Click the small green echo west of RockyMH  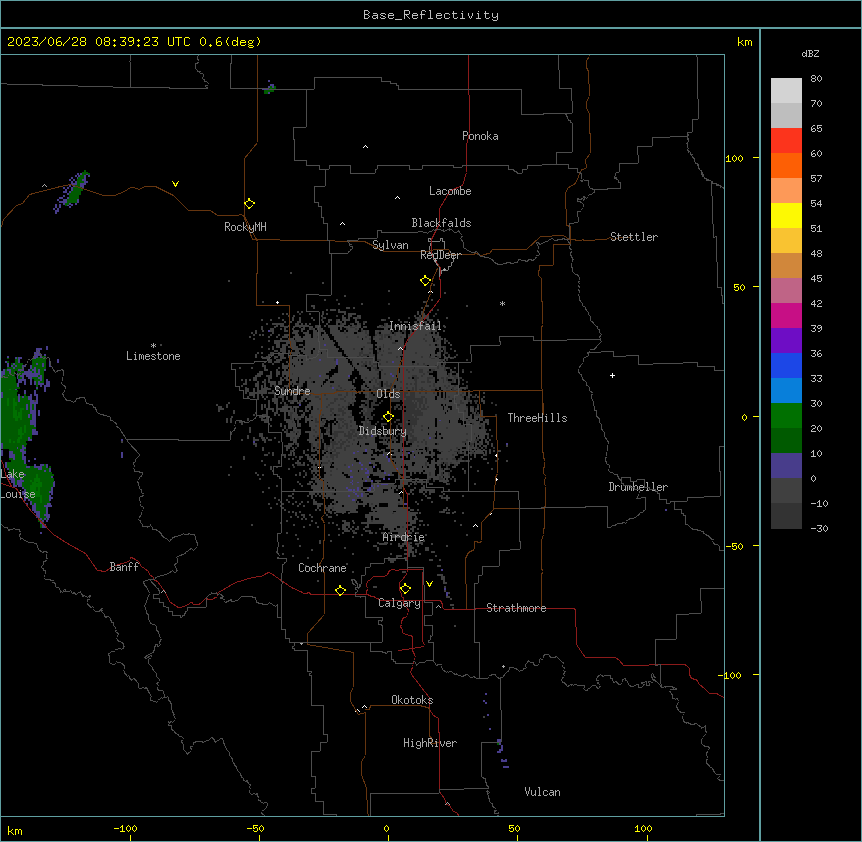[x=75, y=190]
